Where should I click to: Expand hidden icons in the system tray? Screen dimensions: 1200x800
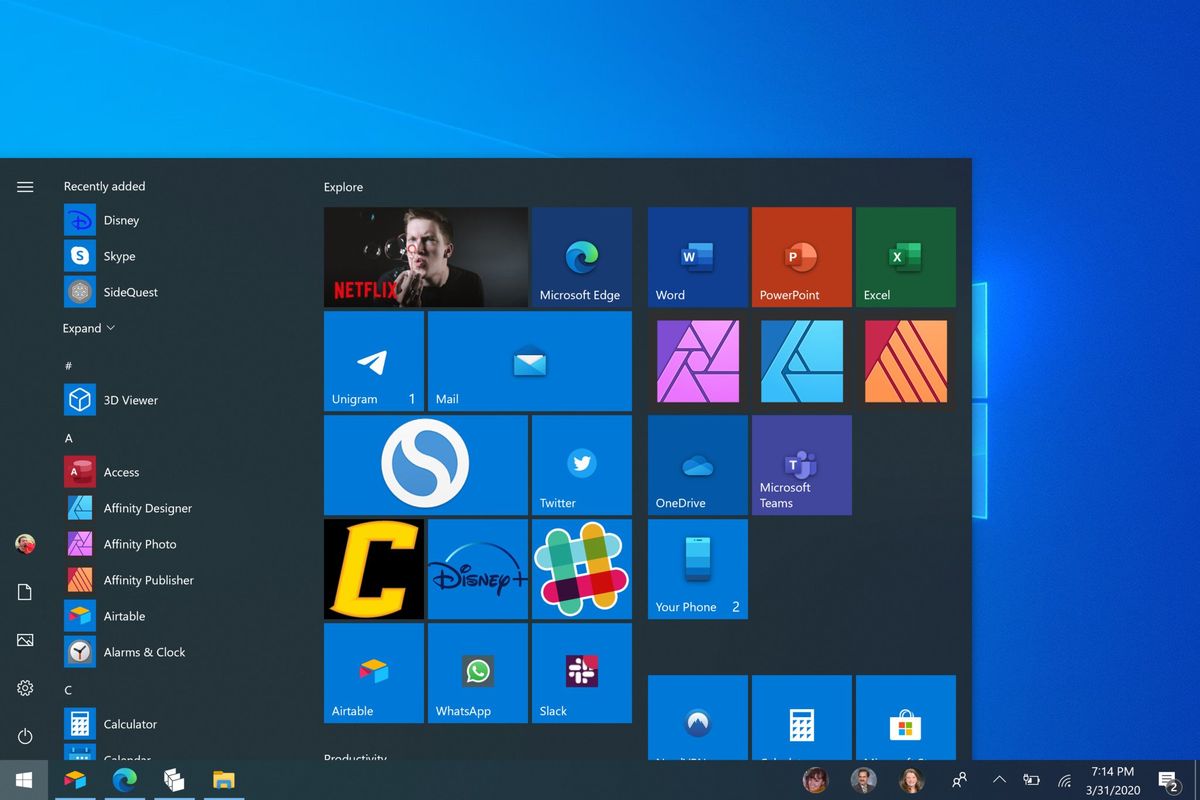point(999,780)
